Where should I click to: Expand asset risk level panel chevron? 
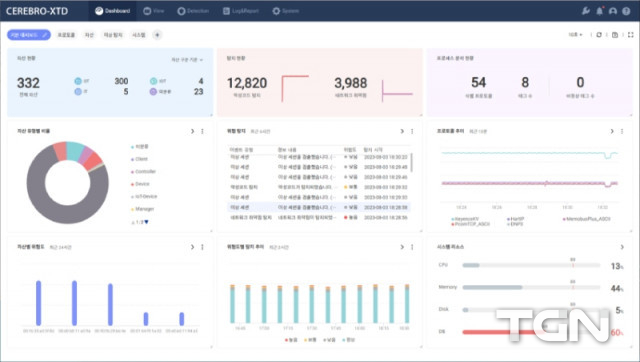coord(192,247)
